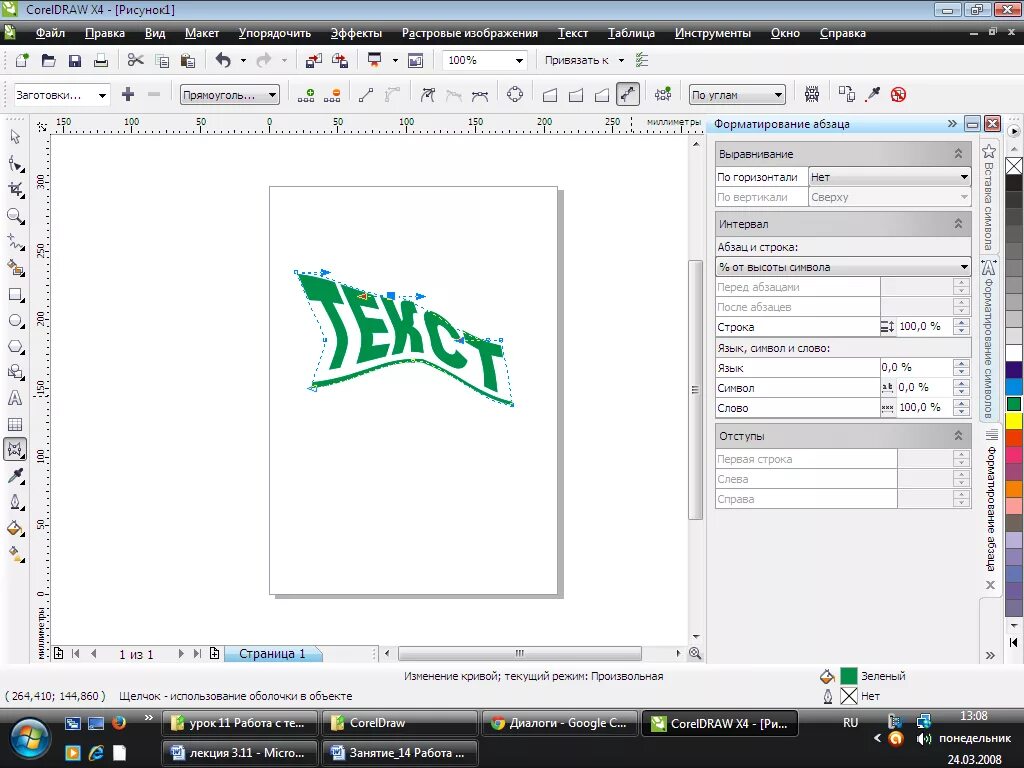Click the Import icon

coord(313,60)
